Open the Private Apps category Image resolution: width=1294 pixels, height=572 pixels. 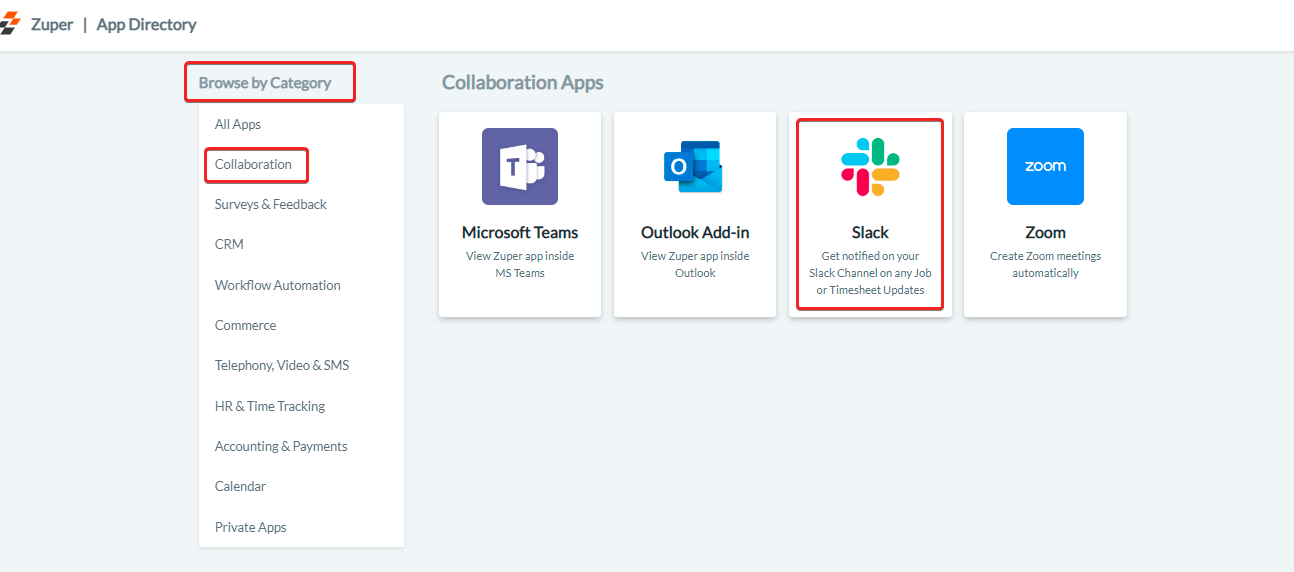point(251,527)
